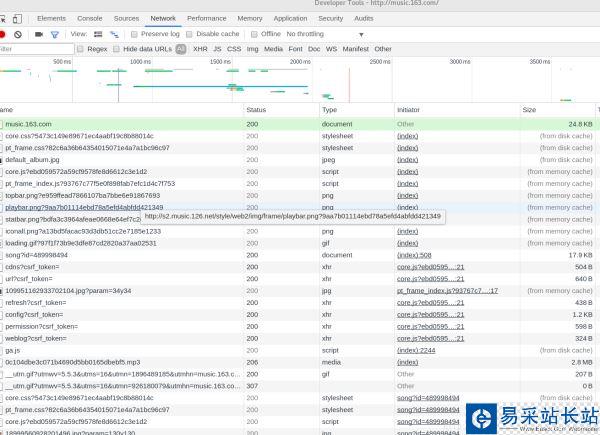Filter requests by Font
Viewport: 600px width, 435px height.
295,49
